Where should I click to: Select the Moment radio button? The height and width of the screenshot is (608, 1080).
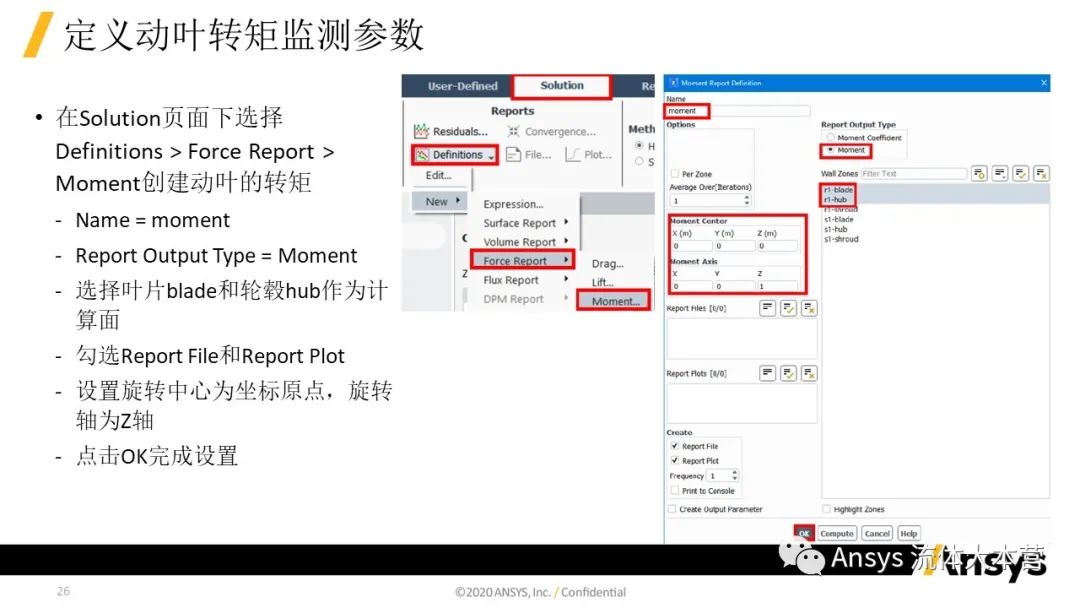[830, 149]
